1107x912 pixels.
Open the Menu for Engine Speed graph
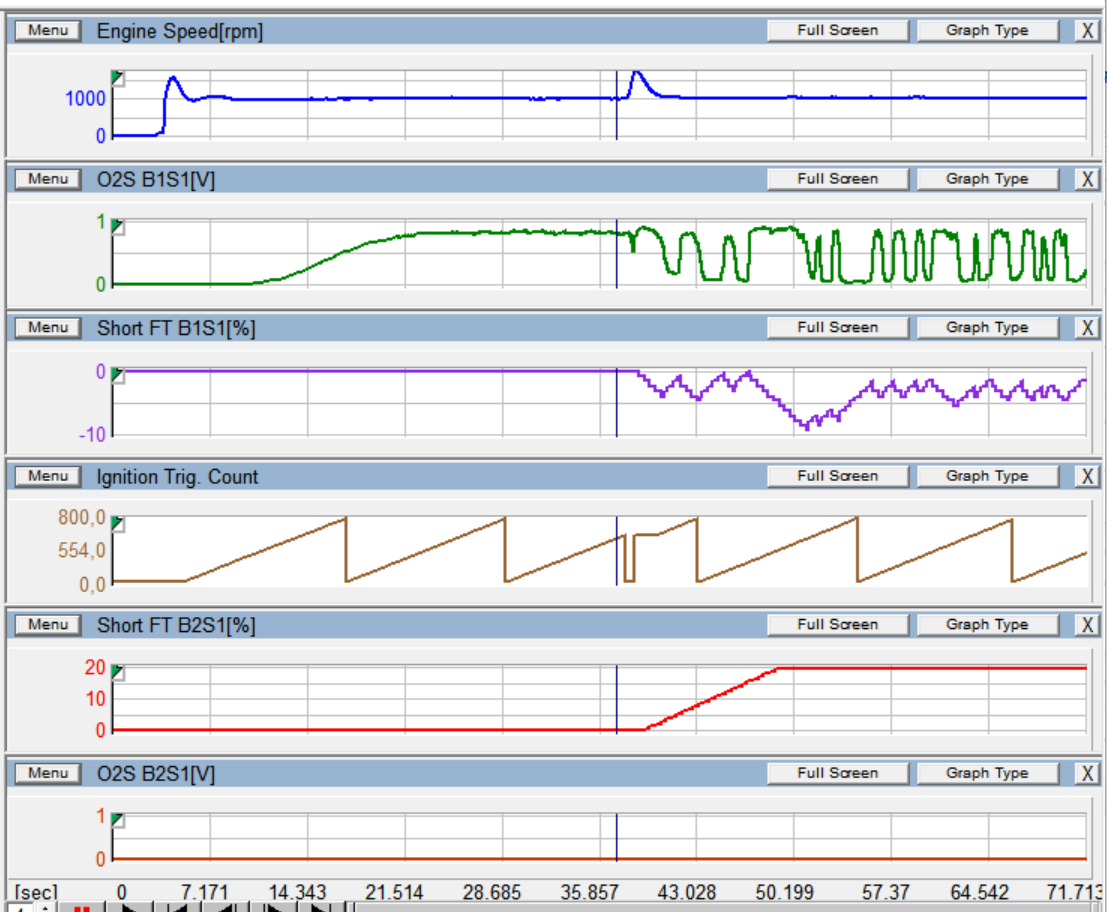coord(48,31)
